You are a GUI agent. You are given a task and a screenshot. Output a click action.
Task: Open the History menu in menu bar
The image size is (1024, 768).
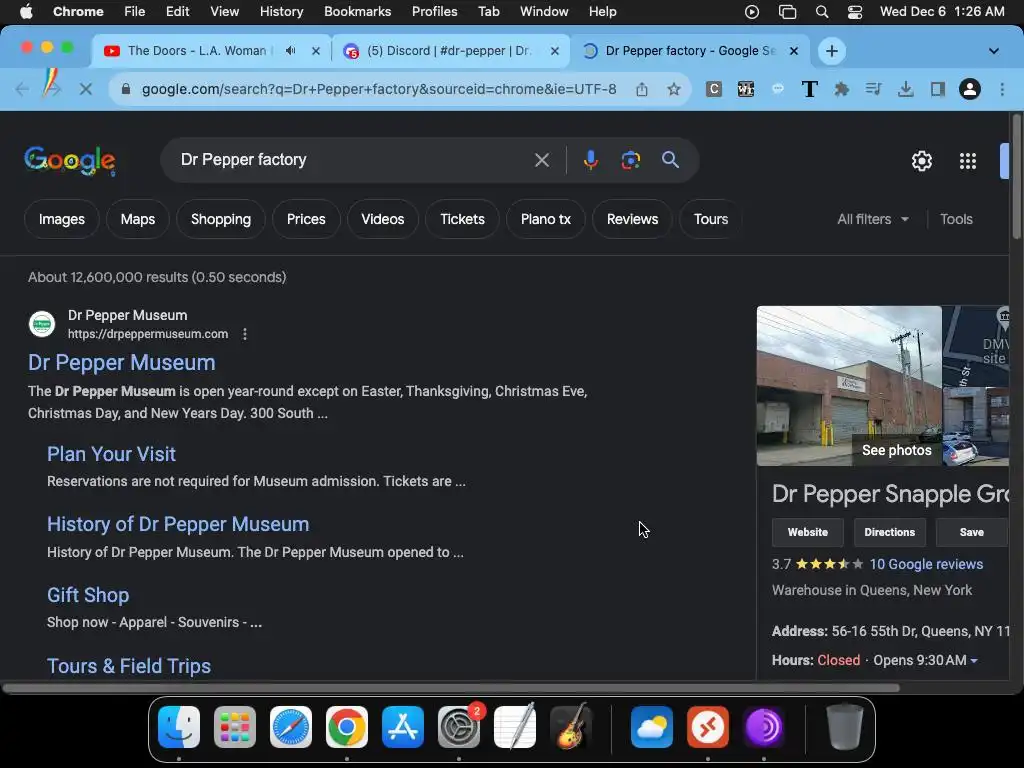281,12
